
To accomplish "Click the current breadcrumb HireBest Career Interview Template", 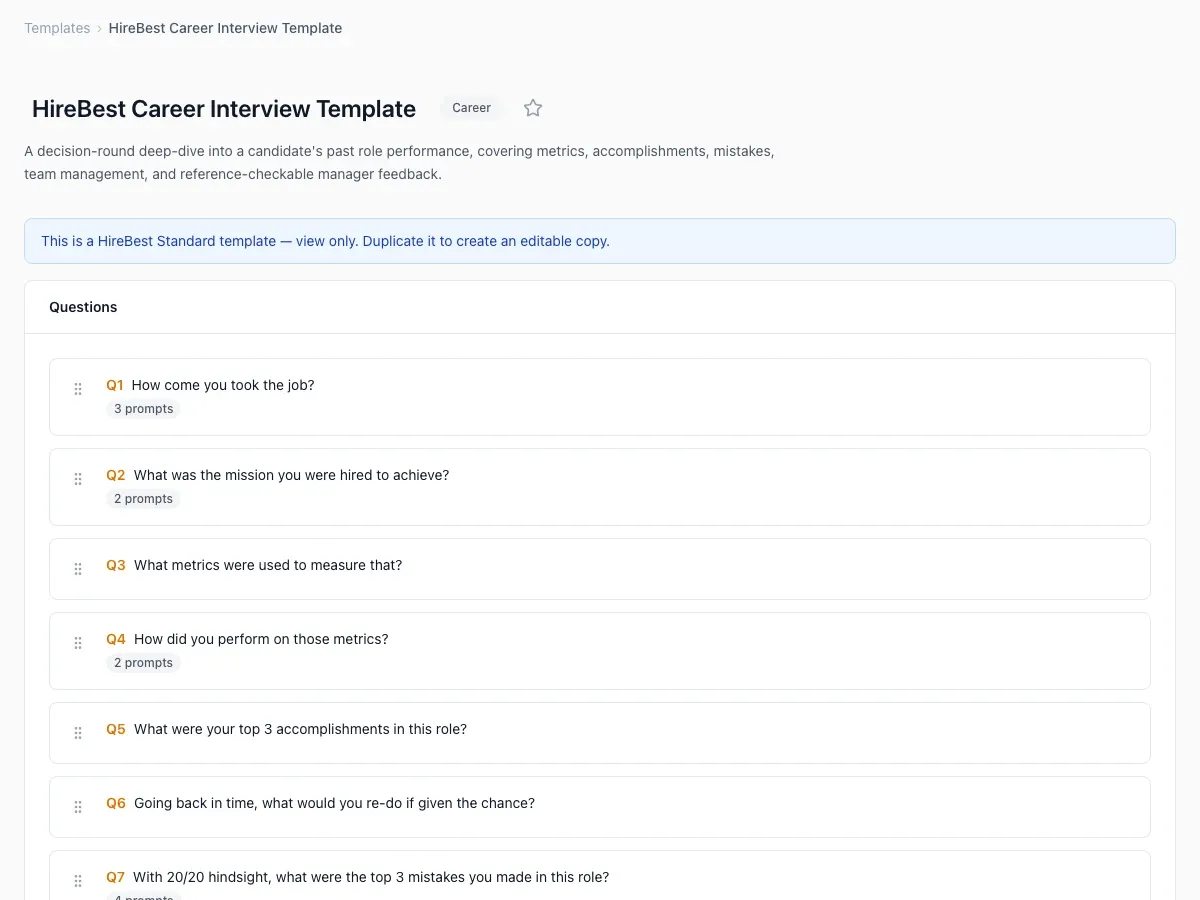I will [225, 28].
